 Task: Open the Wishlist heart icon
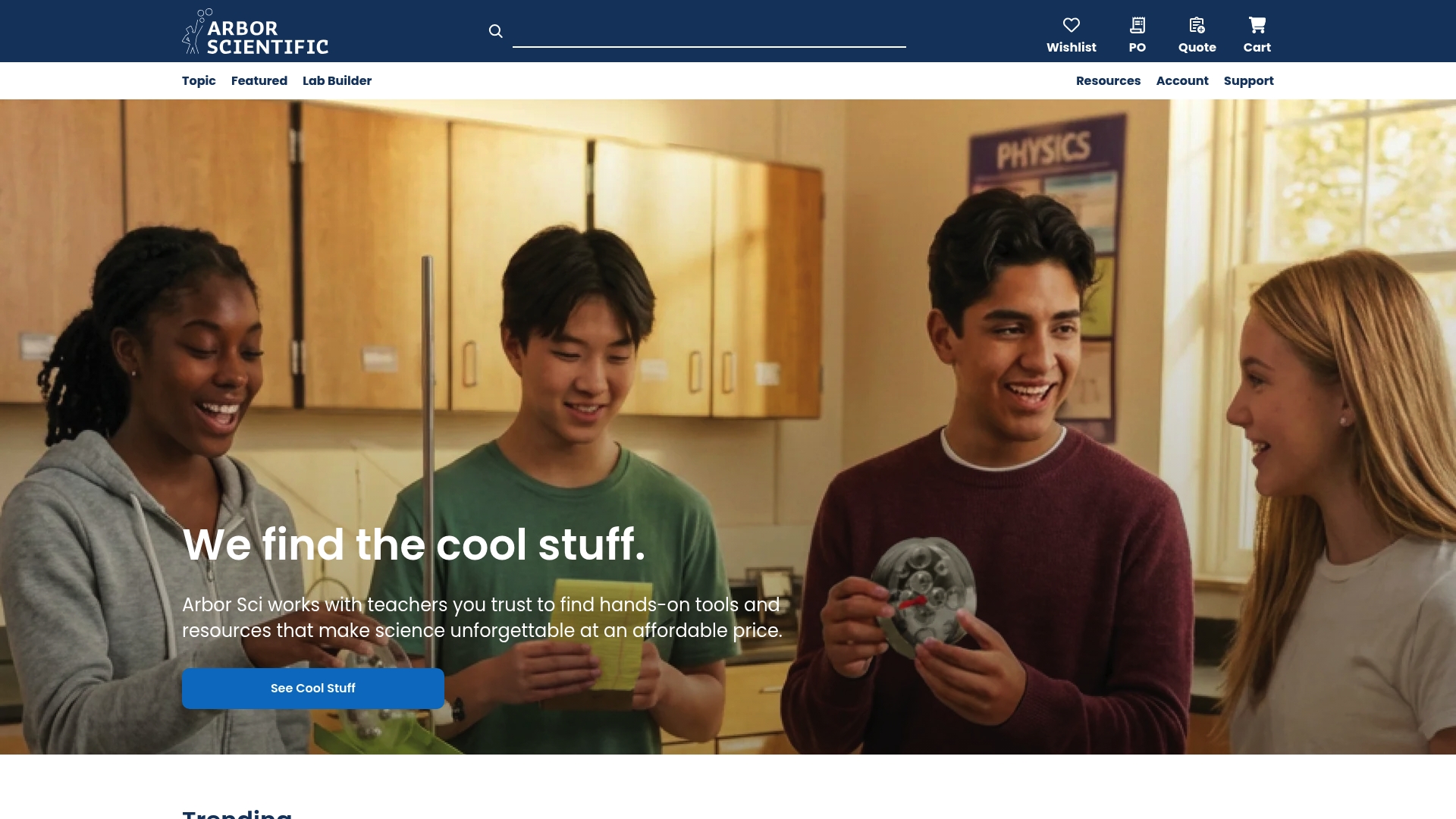1072,25
